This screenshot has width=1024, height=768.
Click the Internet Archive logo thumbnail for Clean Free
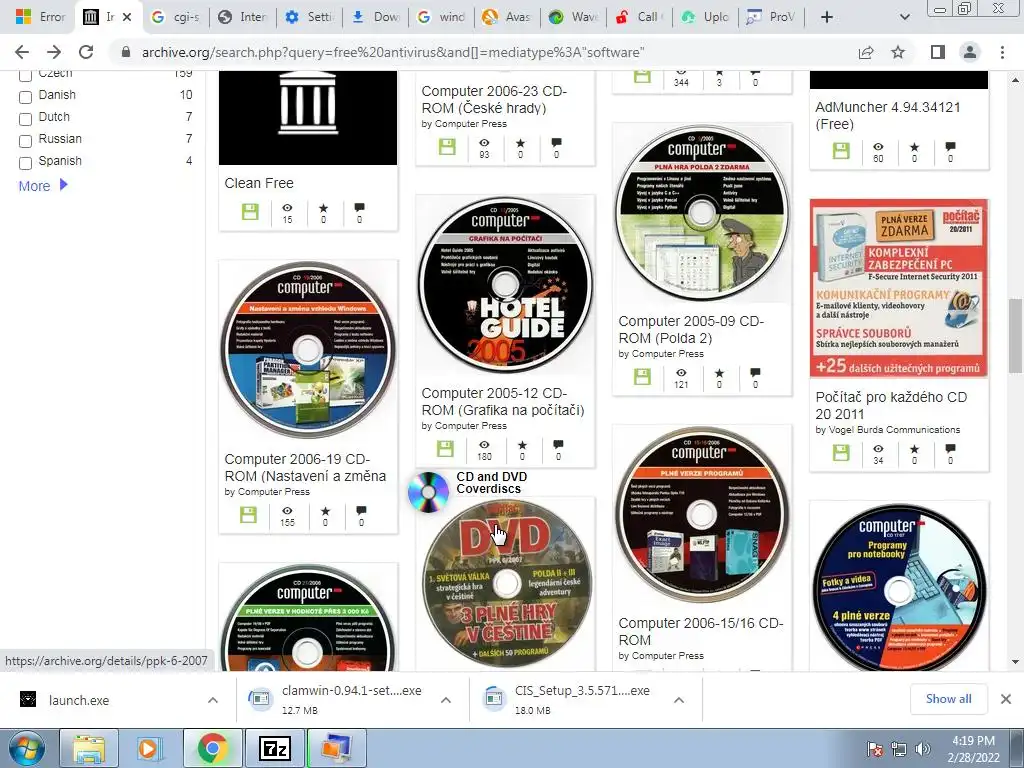(308, 118)
